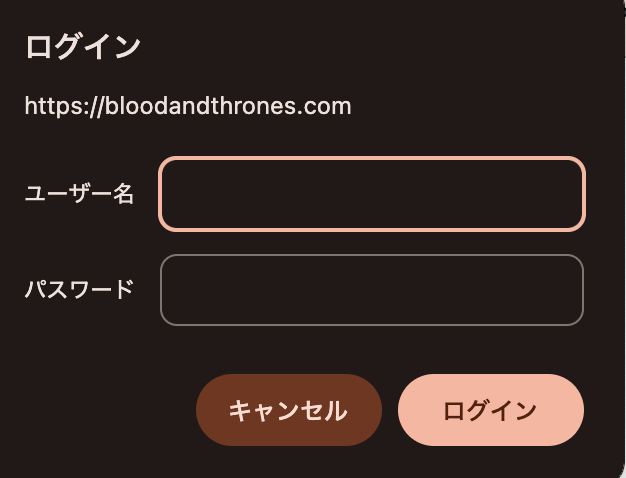Focus the password text box
626x478 pixels.
(x=371, y=290)
